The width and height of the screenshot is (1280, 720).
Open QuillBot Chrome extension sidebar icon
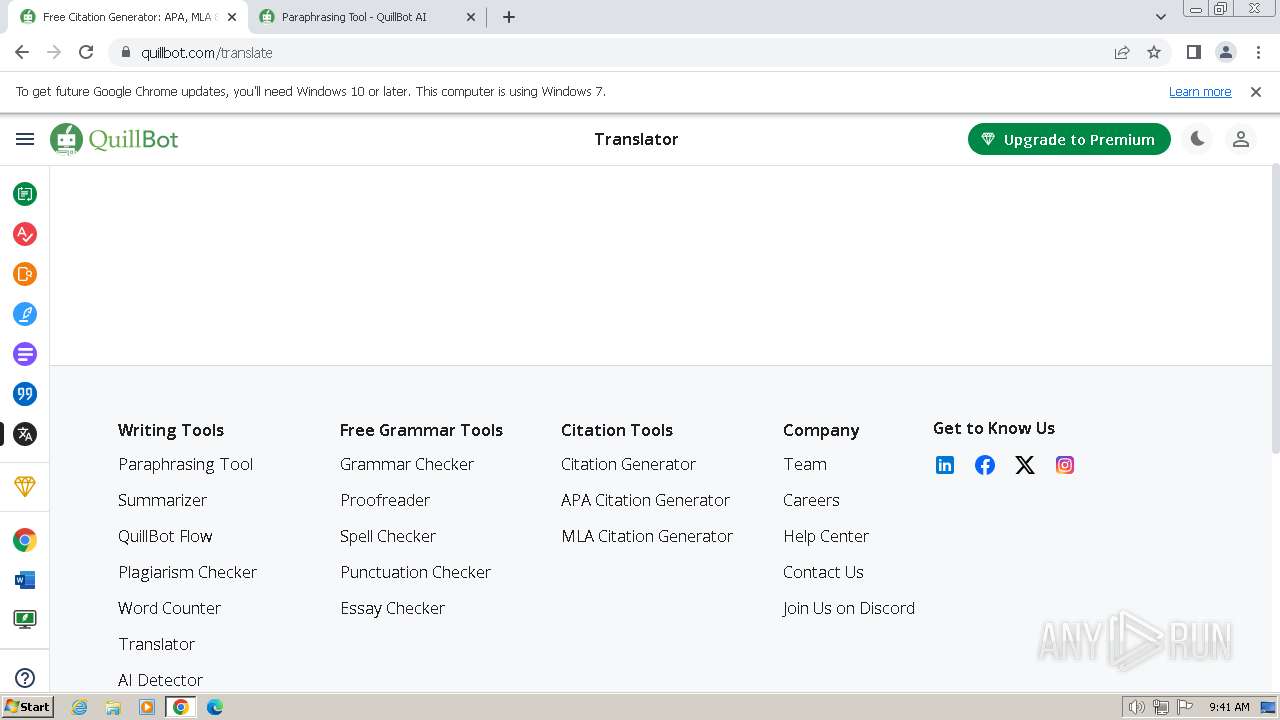[25, 540]
